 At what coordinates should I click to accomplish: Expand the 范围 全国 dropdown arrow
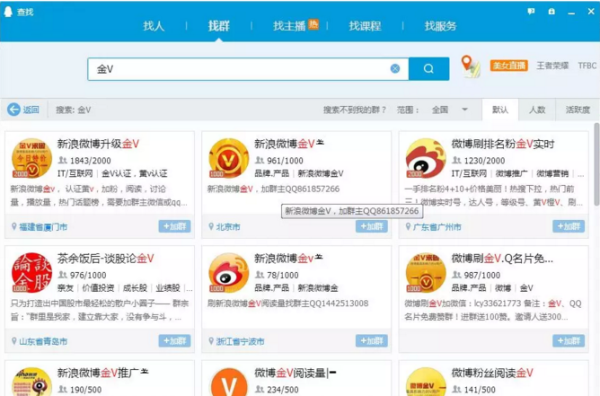(x=465, y=109)
